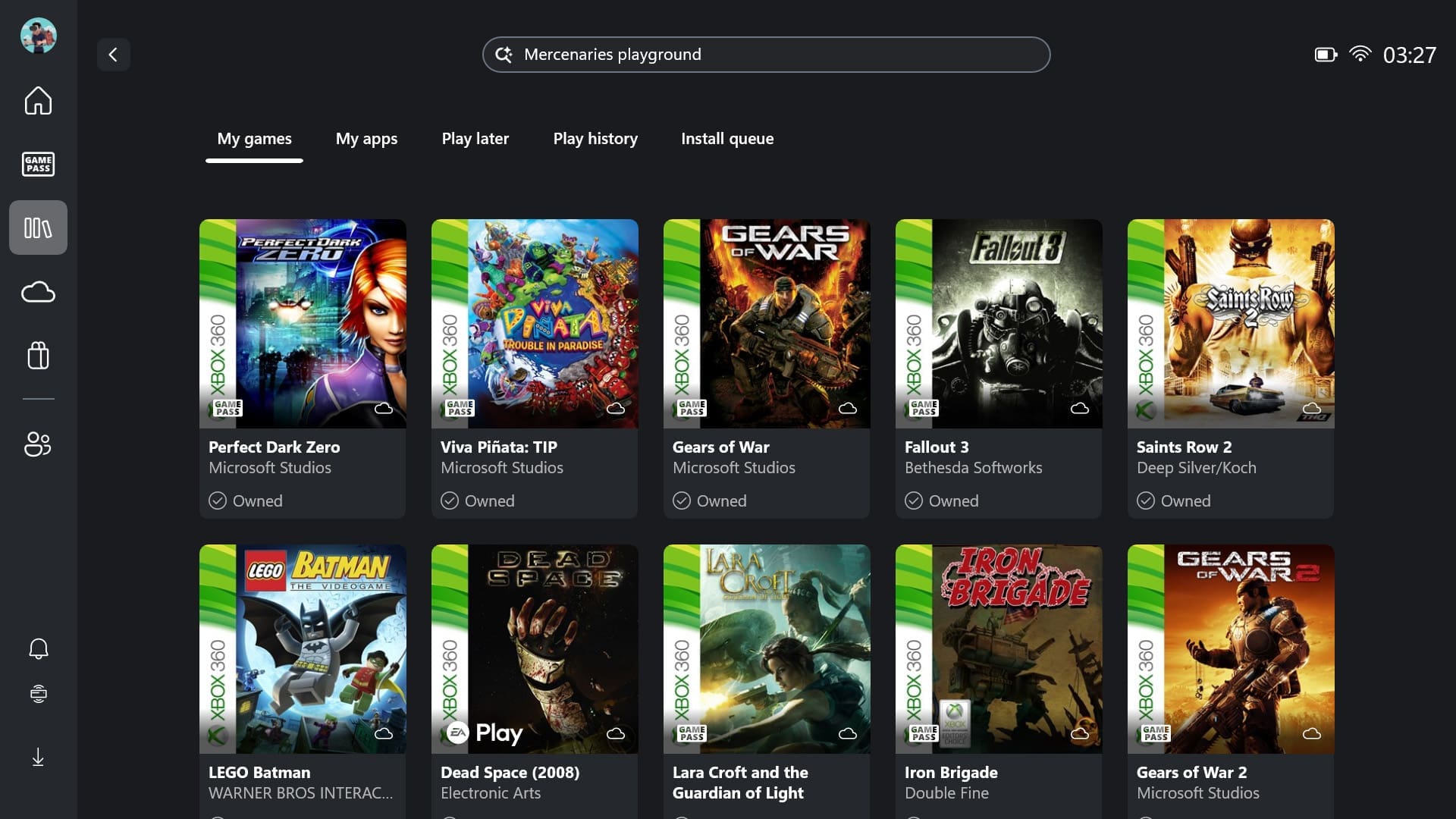1456x819 pixels.
Task: Click cloud icon on Viva Piñata cover
Action: (616, 409)
